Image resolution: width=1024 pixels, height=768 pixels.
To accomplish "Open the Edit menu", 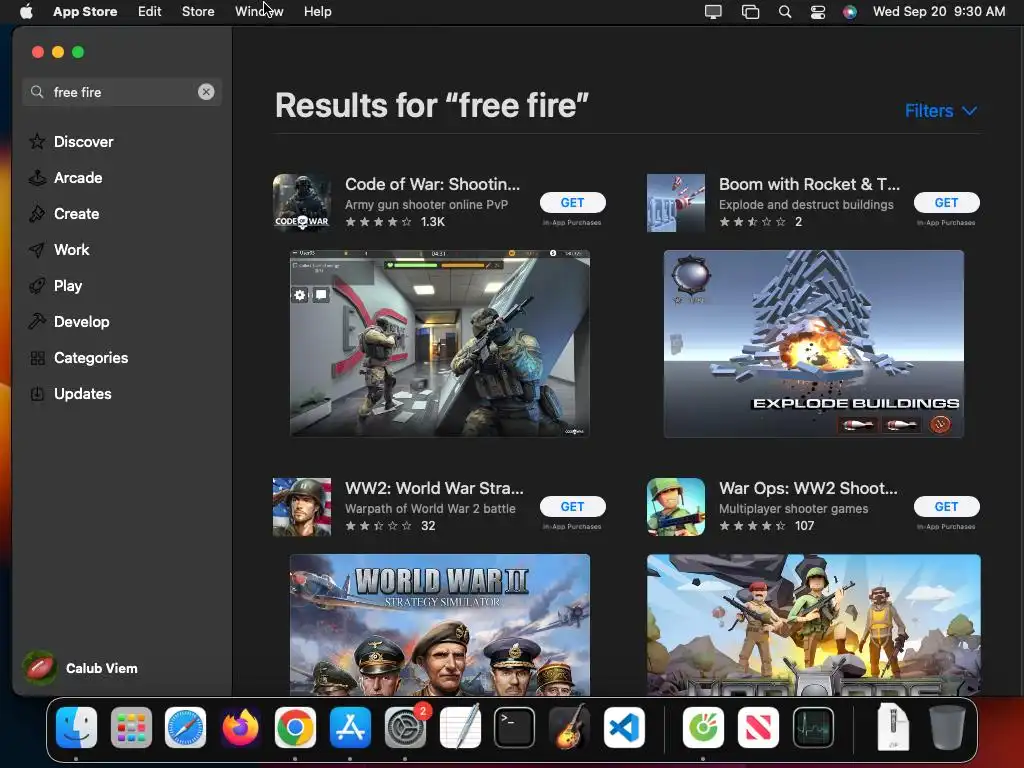I will pyautogui.click(x=150, y=11).
